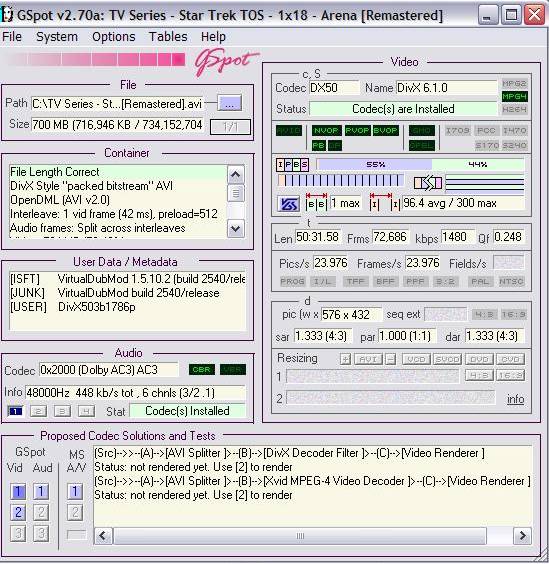Open the Options menu
549x564 pixels.
pyautogui.click(x=114, y=37)
